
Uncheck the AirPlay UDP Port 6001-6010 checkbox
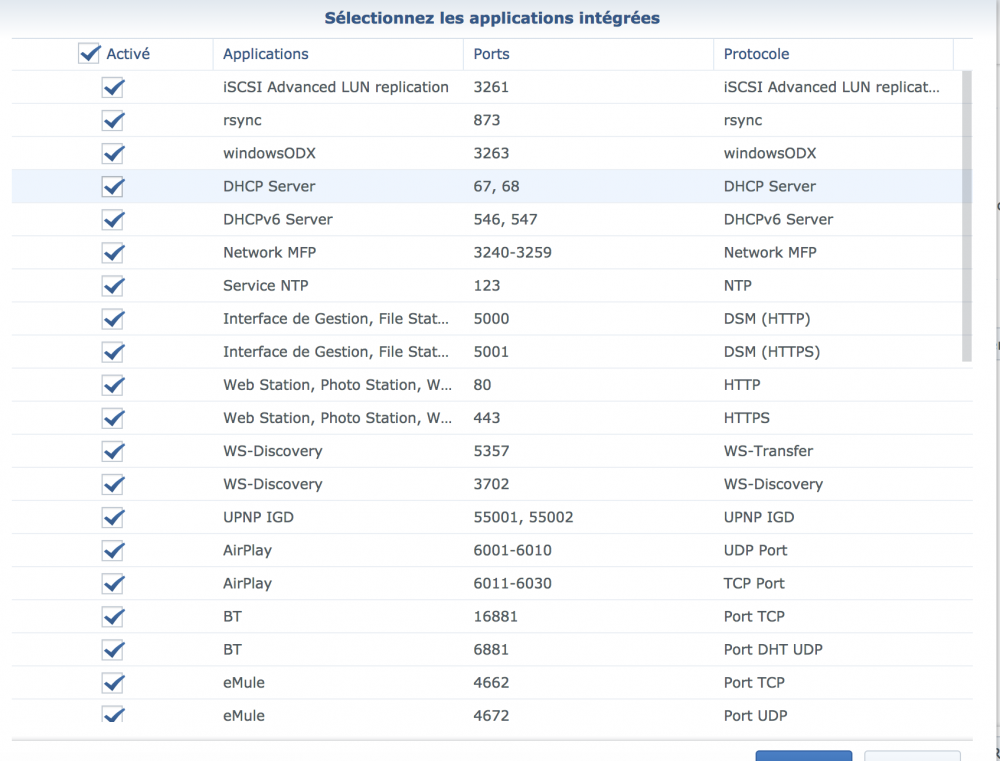tap(113, 550)
